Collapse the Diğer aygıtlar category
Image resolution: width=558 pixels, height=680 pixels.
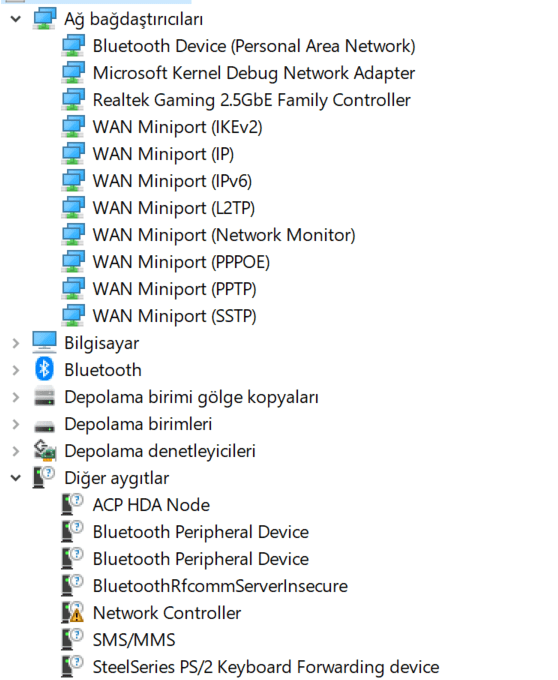pyautogui.click(x=16, y=478)
